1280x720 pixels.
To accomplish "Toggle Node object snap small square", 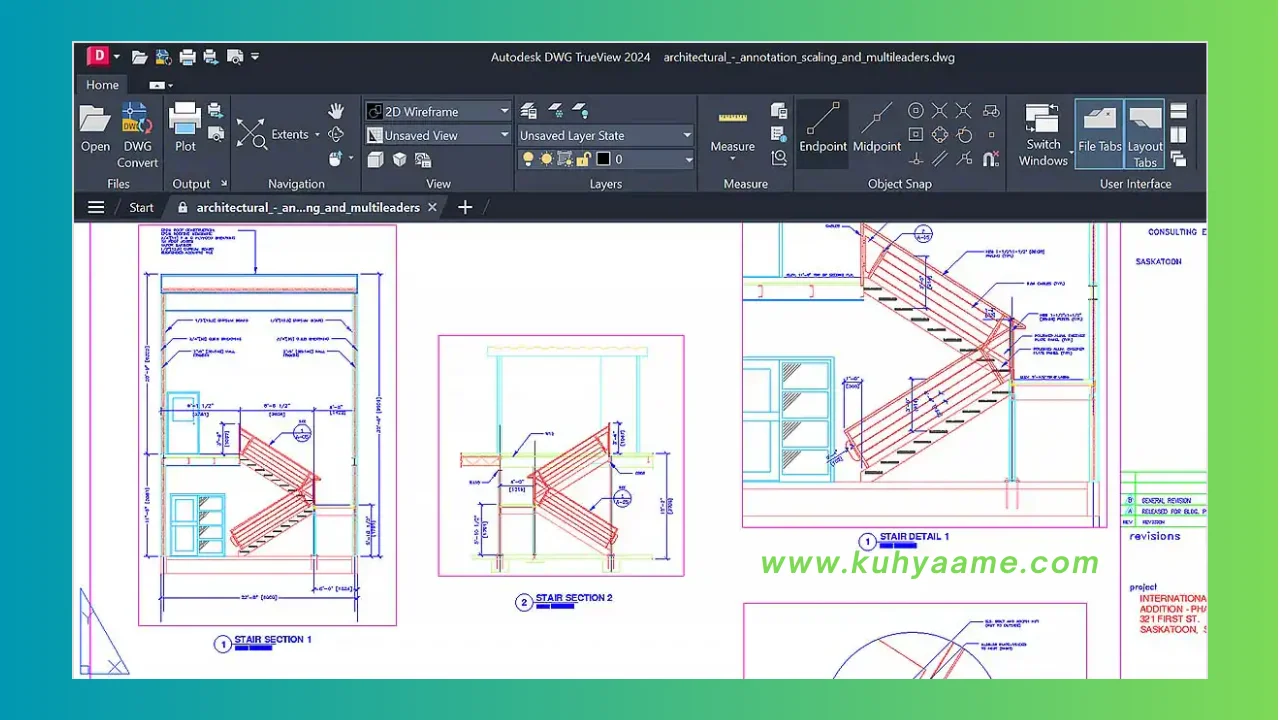I will (x=991, y=134).
